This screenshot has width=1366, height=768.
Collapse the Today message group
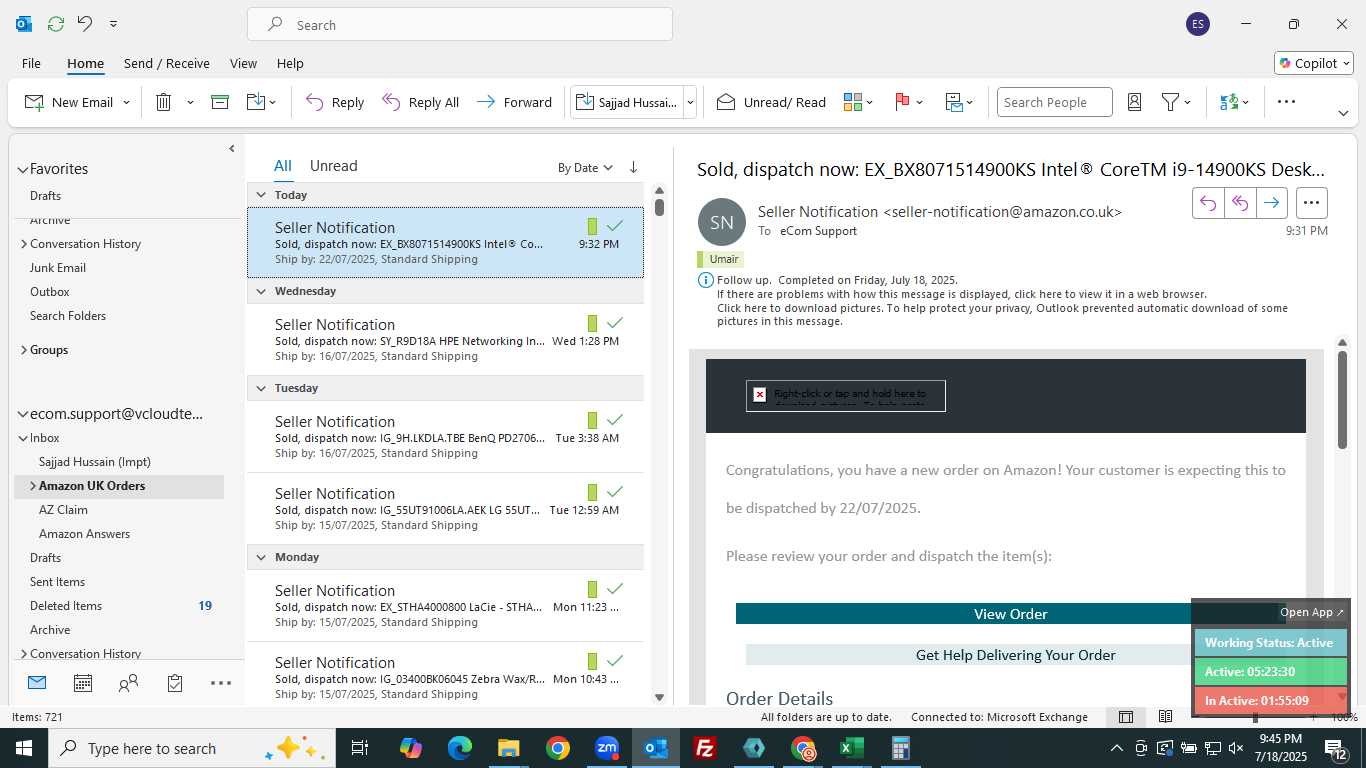click(261, 195)
